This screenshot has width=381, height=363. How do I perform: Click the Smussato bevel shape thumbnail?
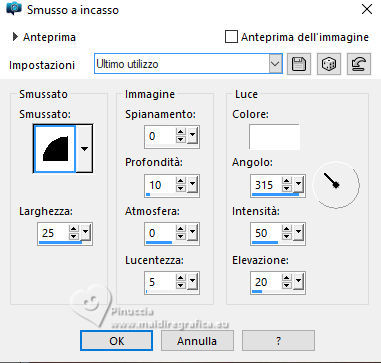(x=55, y=149)
